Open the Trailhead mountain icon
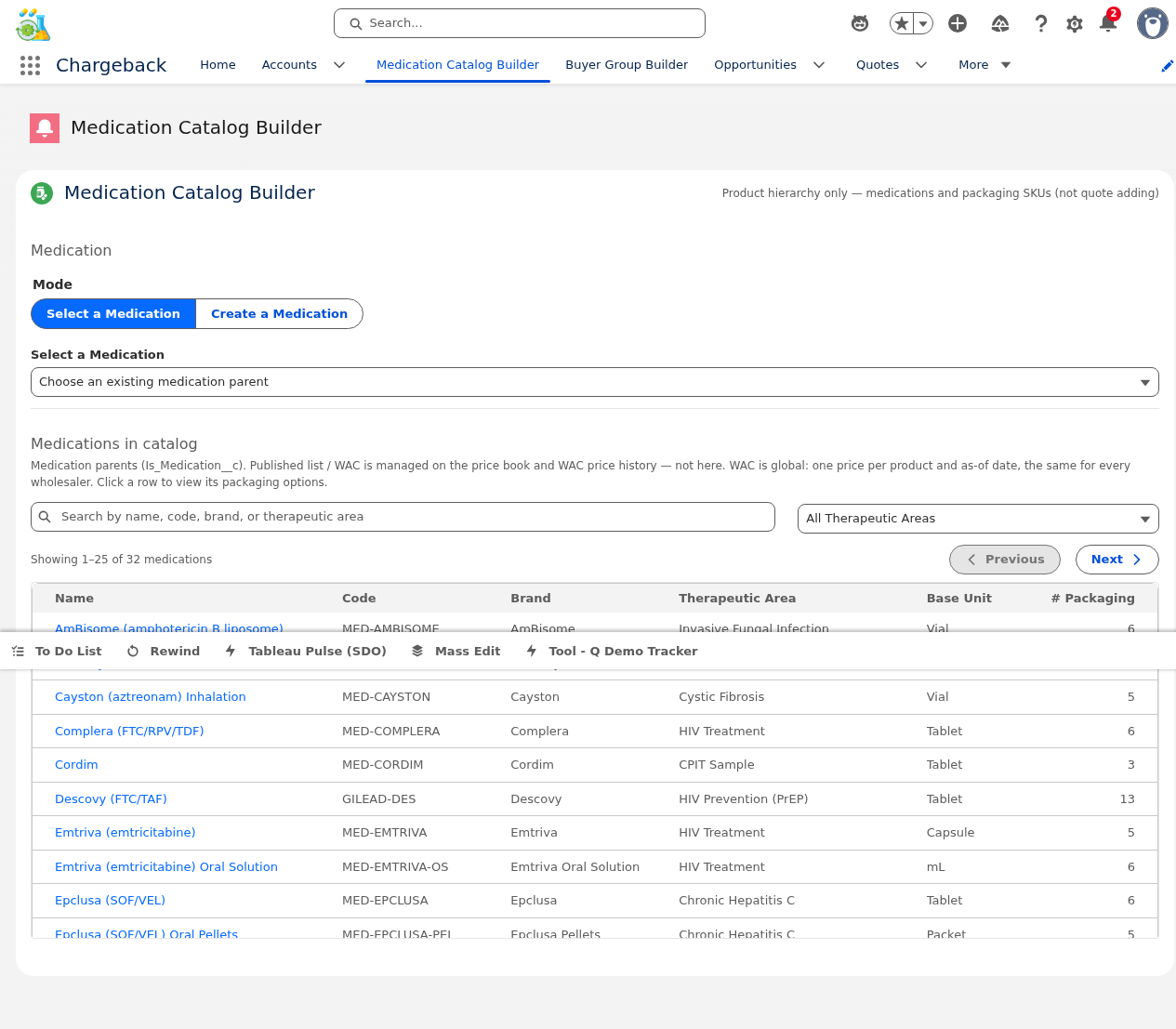1176x1029 pixels. coord(1000,23)
